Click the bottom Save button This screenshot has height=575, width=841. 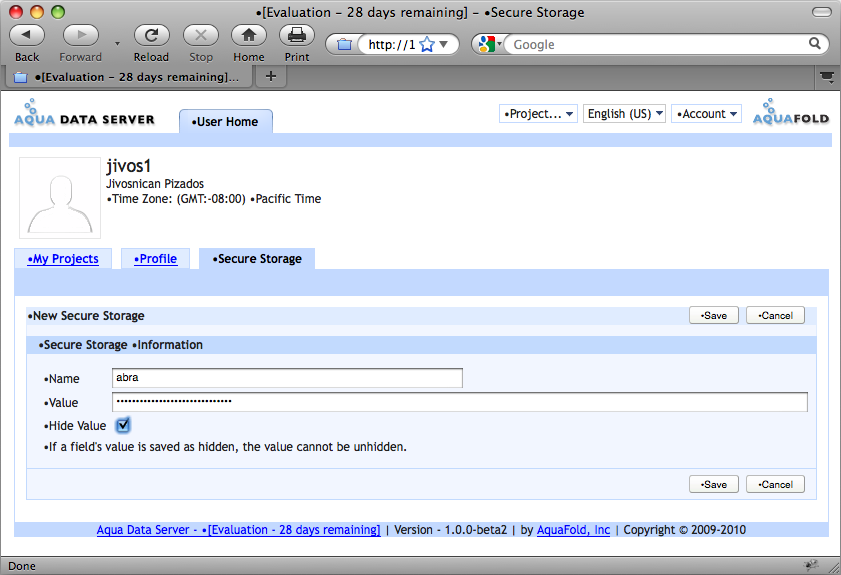coord(714,484)
